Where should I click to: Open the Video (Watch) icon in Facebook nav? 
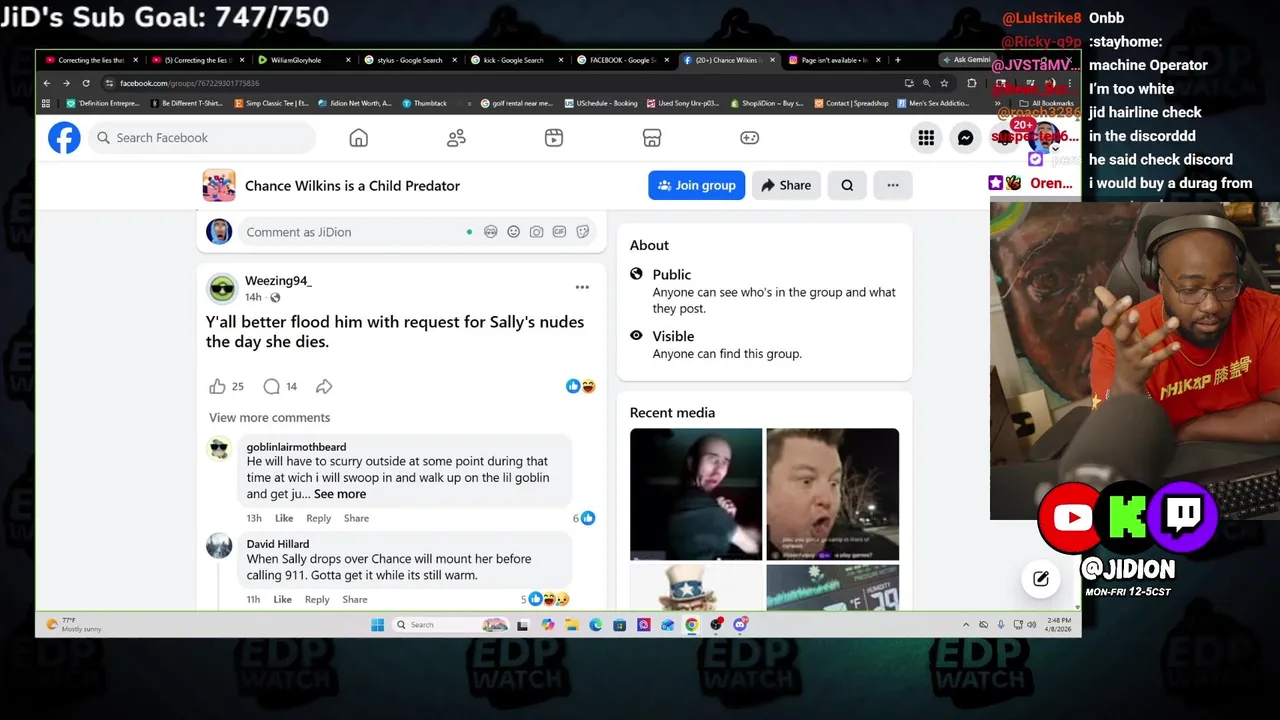554,138
